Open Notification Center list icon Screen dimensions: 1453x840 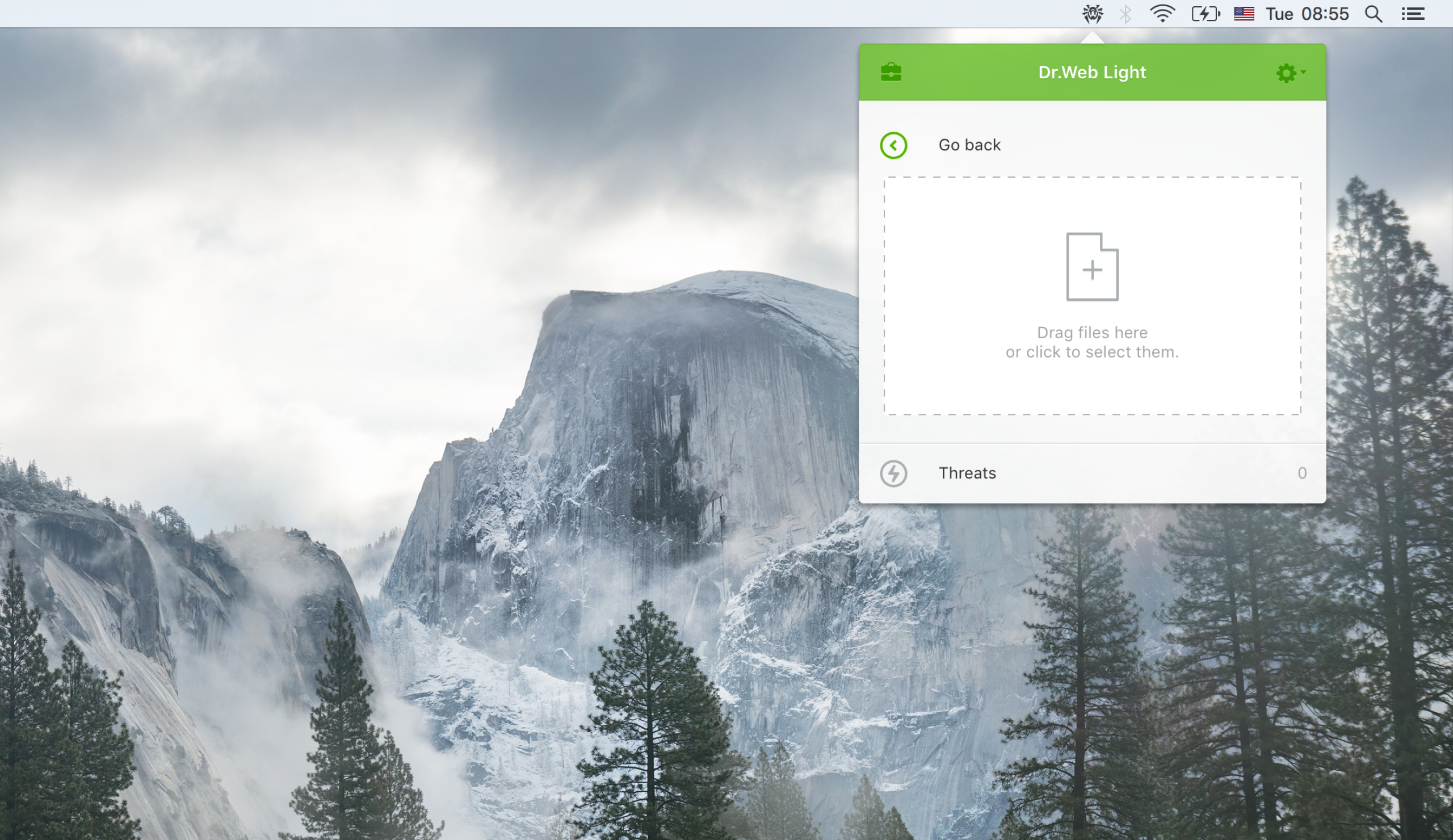[x=1413, y=14]
